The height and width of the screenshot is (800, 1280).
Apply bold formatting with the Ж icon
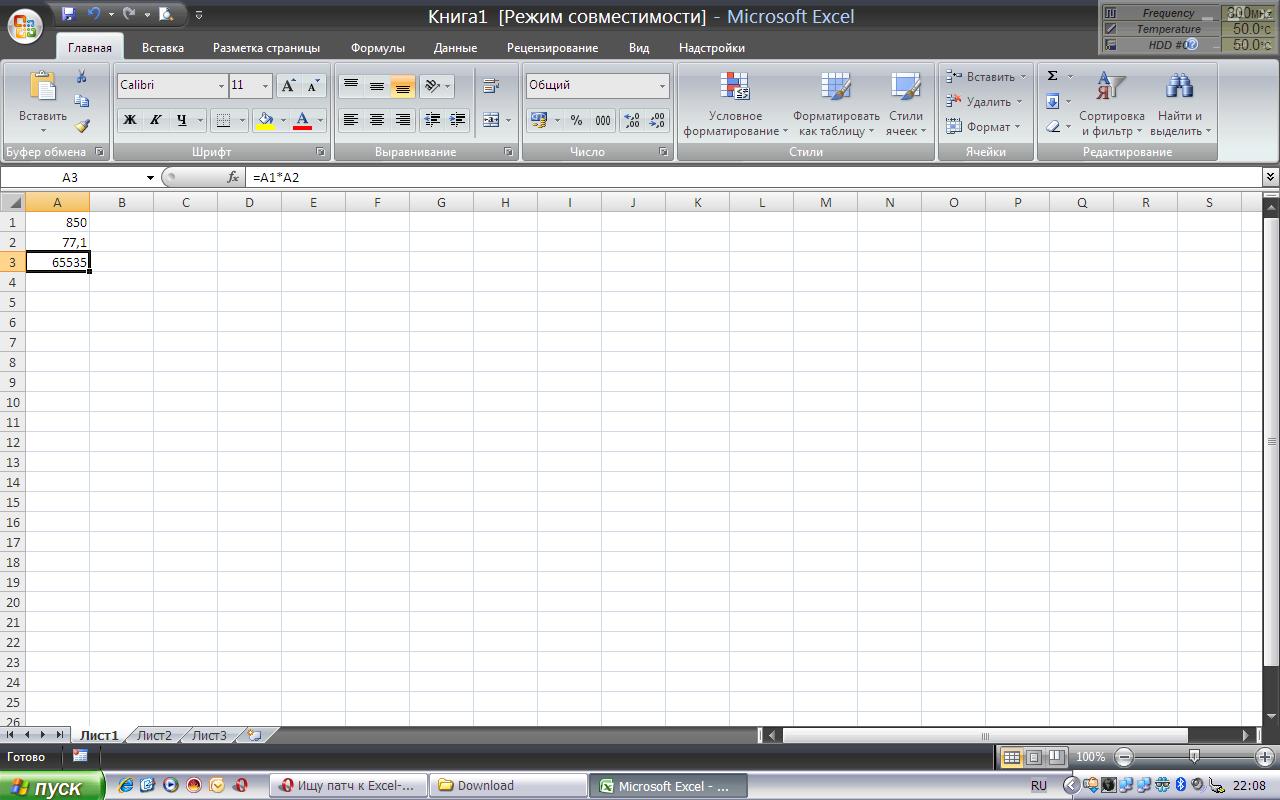click(129, 120)
